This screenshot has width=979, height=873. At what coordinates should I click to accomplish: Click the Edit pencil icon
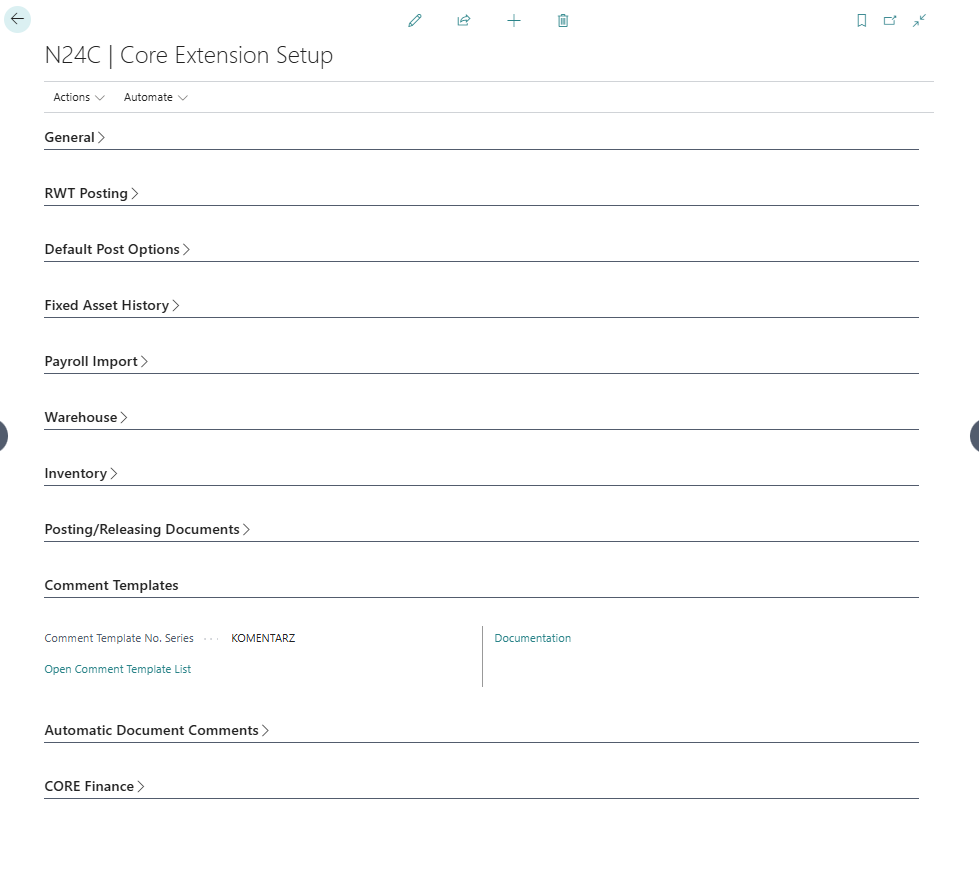tap(414, 20)
